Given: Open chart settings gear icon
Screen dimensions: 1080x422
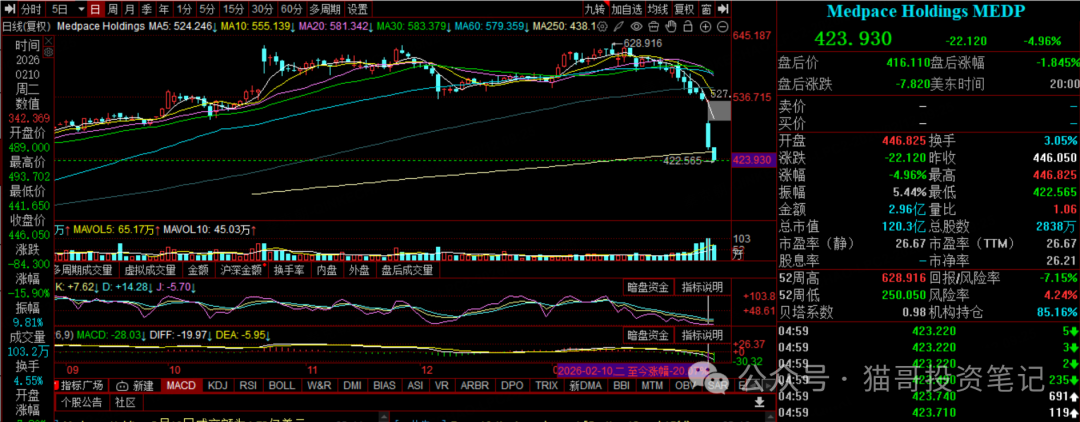Looking at the screenshot, I should 603,26.
